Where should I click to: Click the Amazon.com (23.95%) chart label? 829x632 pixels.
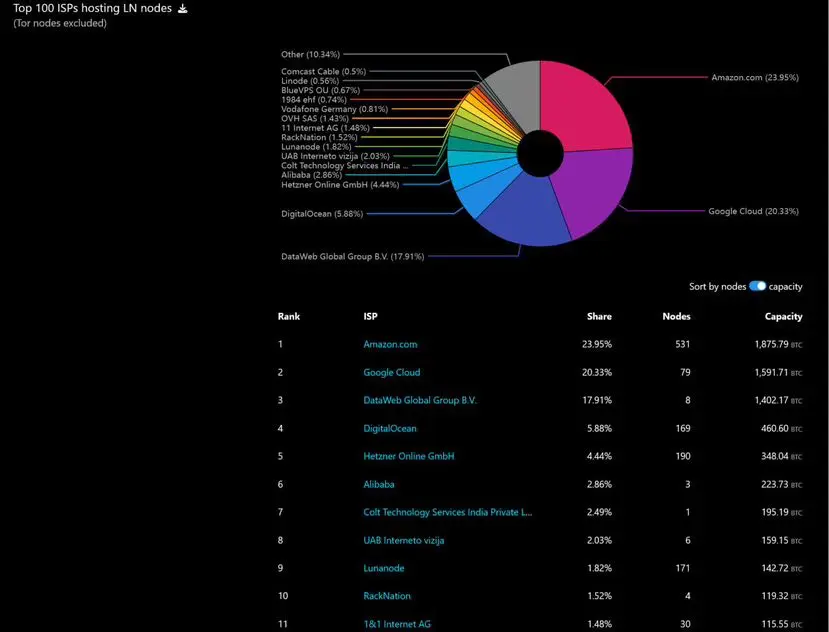(754, 77)
